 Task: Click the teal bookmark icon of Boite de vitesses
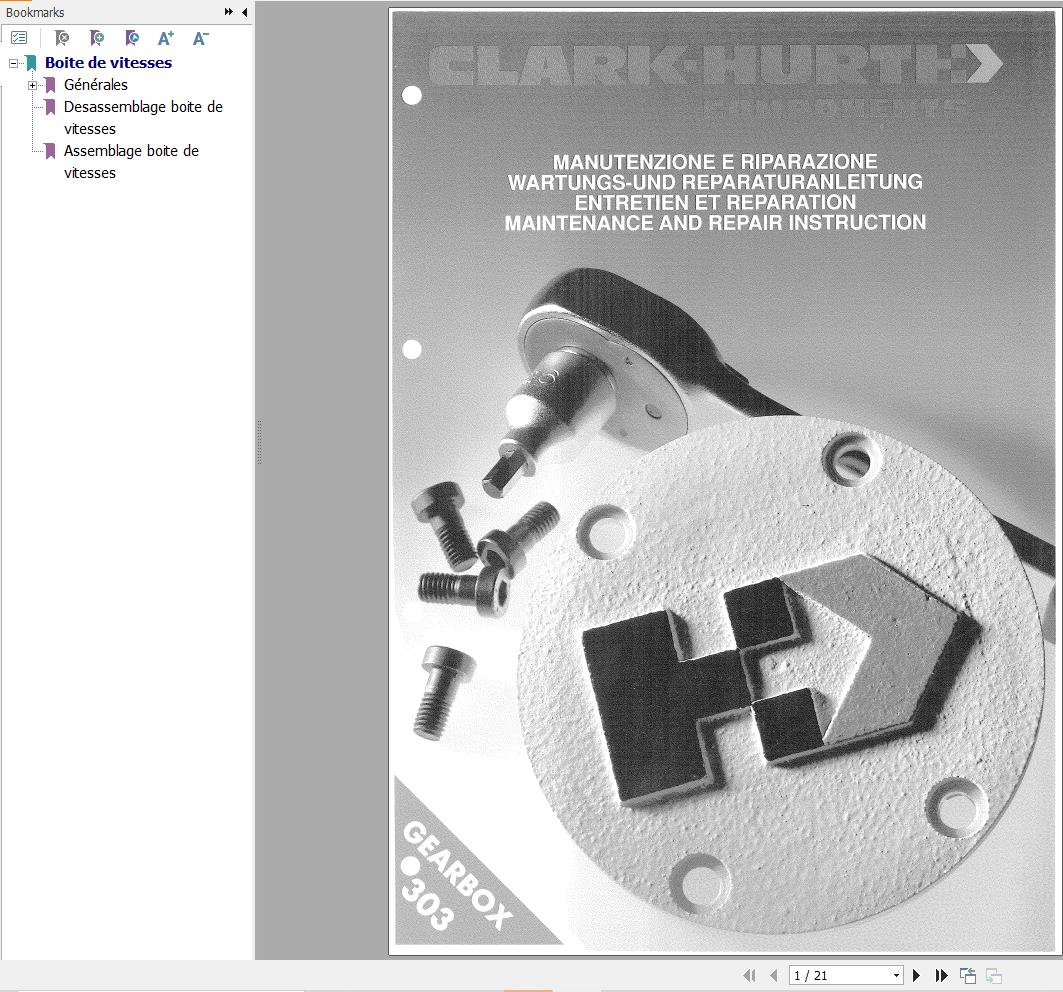[x=31, y=63]
